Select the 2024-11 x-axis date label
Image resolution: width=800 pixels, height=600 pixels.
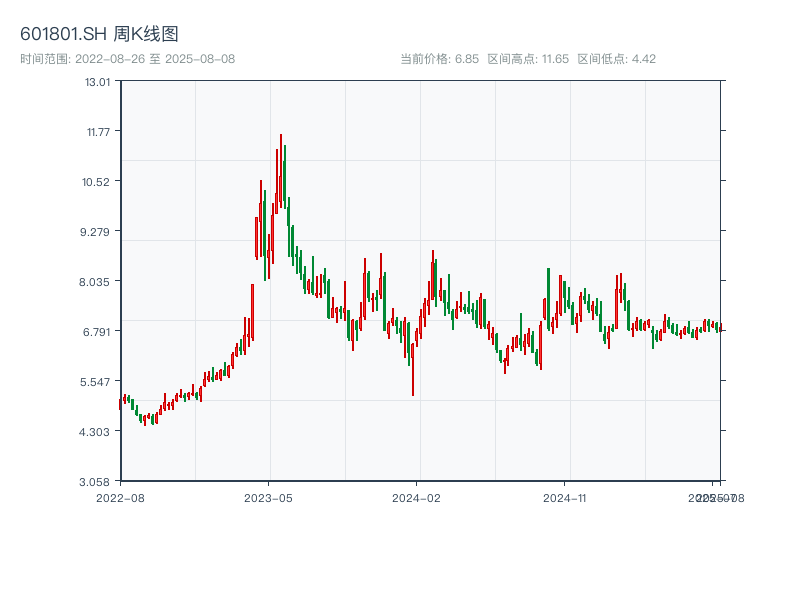coord(566,497)
